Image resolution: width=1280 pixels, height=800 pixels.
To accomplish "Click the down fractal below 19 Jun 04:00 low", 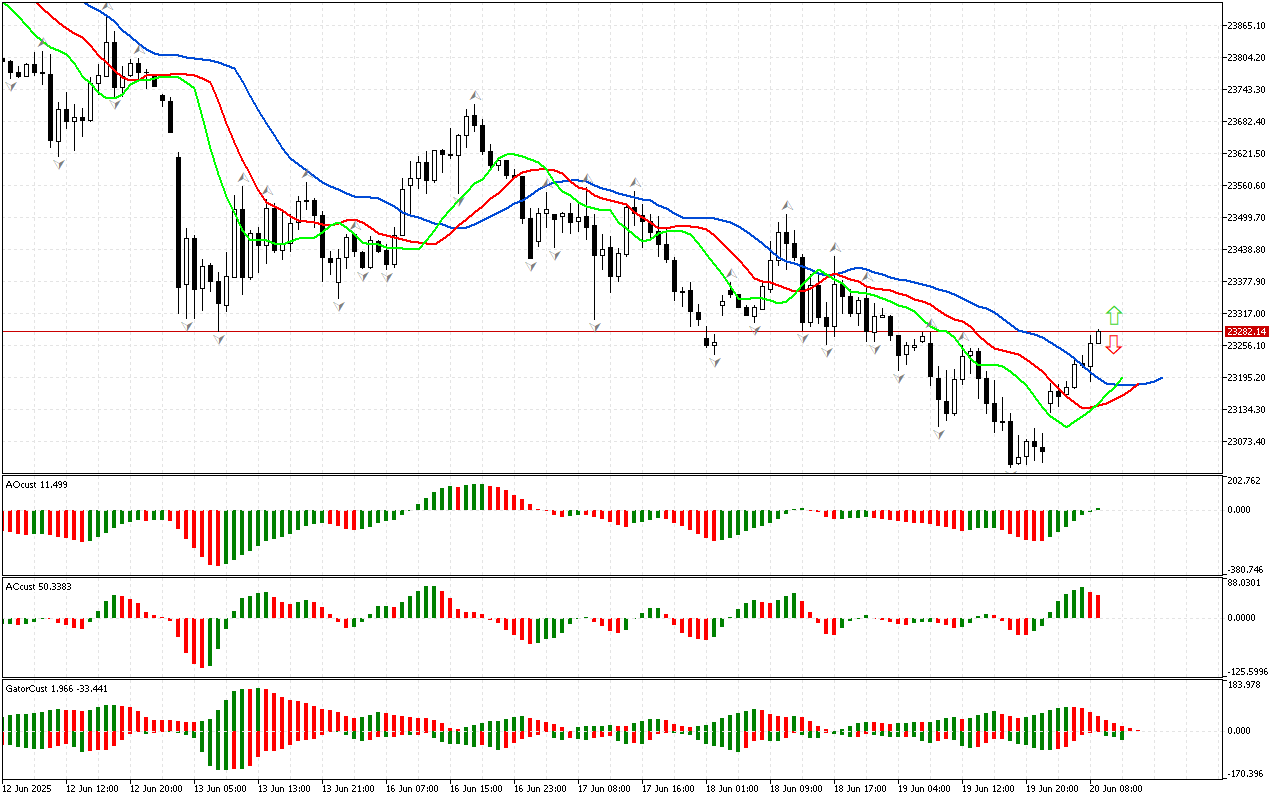I will [x=938, y=434].
